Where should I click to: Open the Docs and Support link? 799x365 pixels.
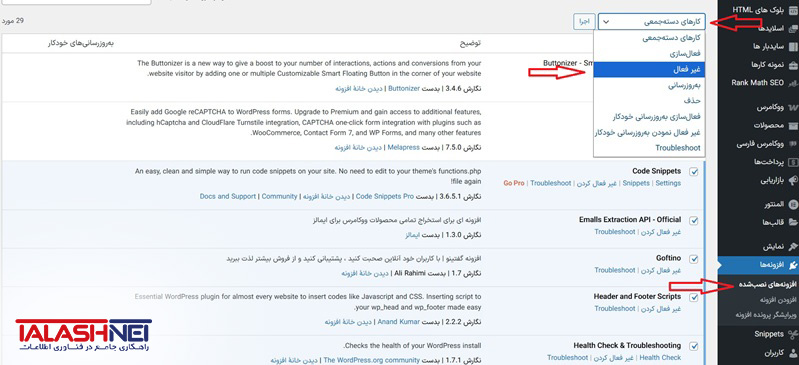coord(228,196)
